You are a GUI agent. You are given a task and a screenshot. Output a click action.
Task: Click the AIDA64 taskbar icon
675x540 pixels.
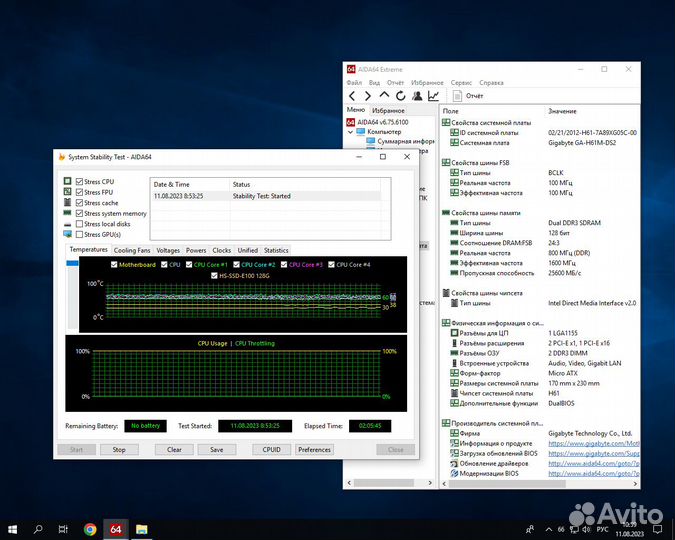pyautogui.click(x=116, y=528)
